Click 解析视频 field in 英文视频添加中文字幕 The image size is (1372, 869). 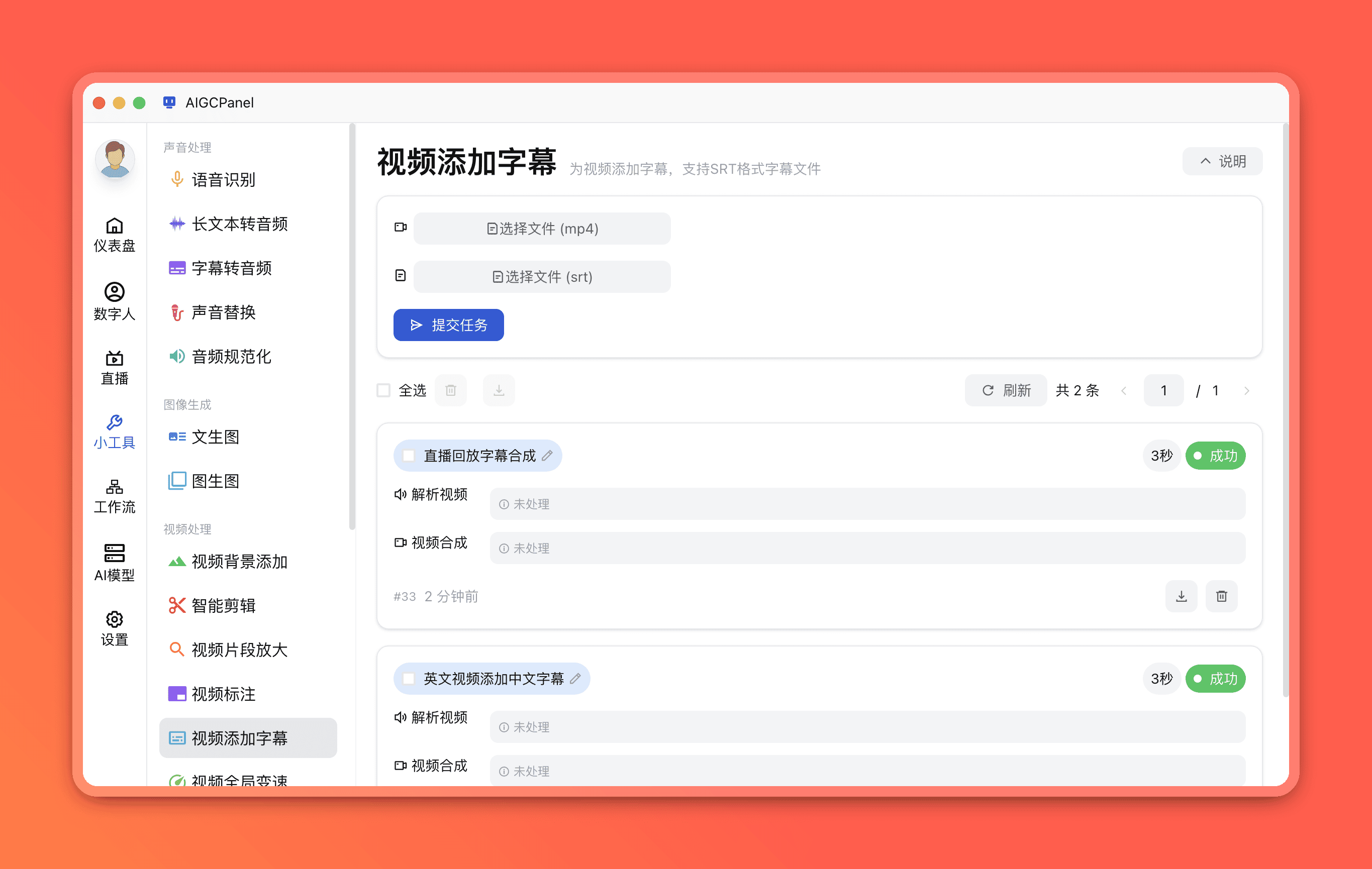[867, 727]
